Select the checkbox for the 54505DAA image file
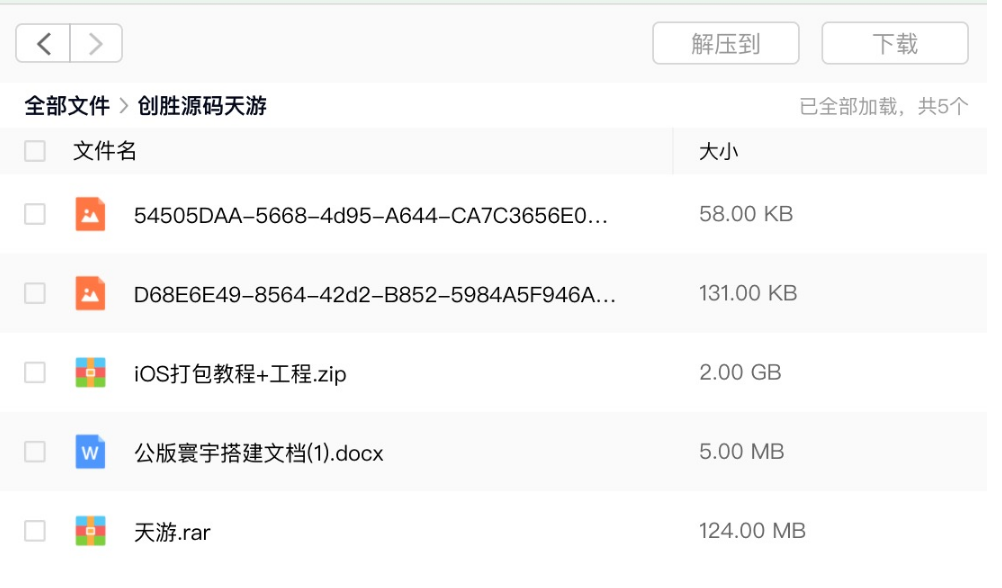The height and width of the screenshot is (588, 1002). (x=36, y=213)
